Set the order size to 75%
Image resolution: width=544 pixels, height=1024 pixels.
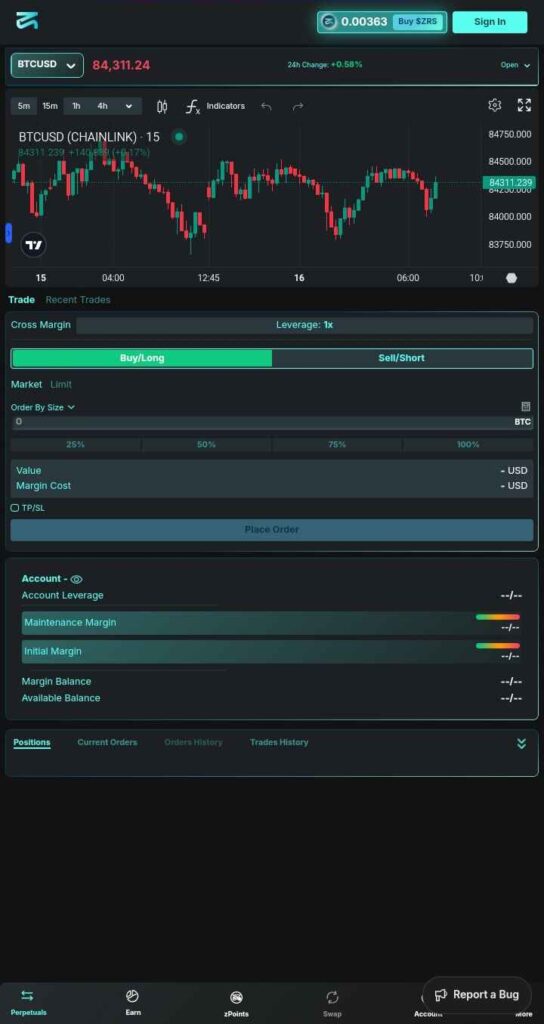pos(337,445)
